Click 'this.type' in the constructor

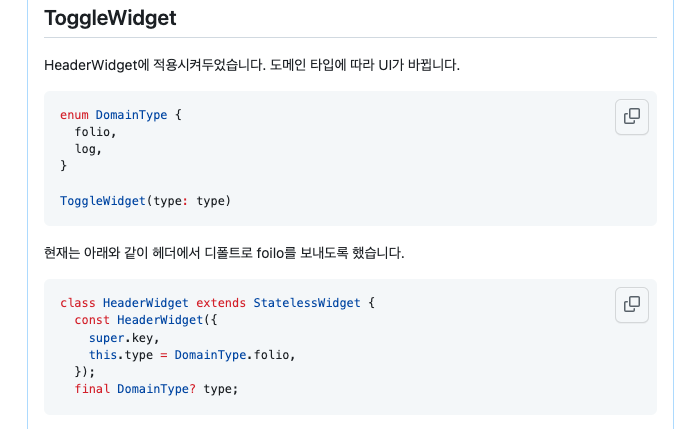coord(121,355)
